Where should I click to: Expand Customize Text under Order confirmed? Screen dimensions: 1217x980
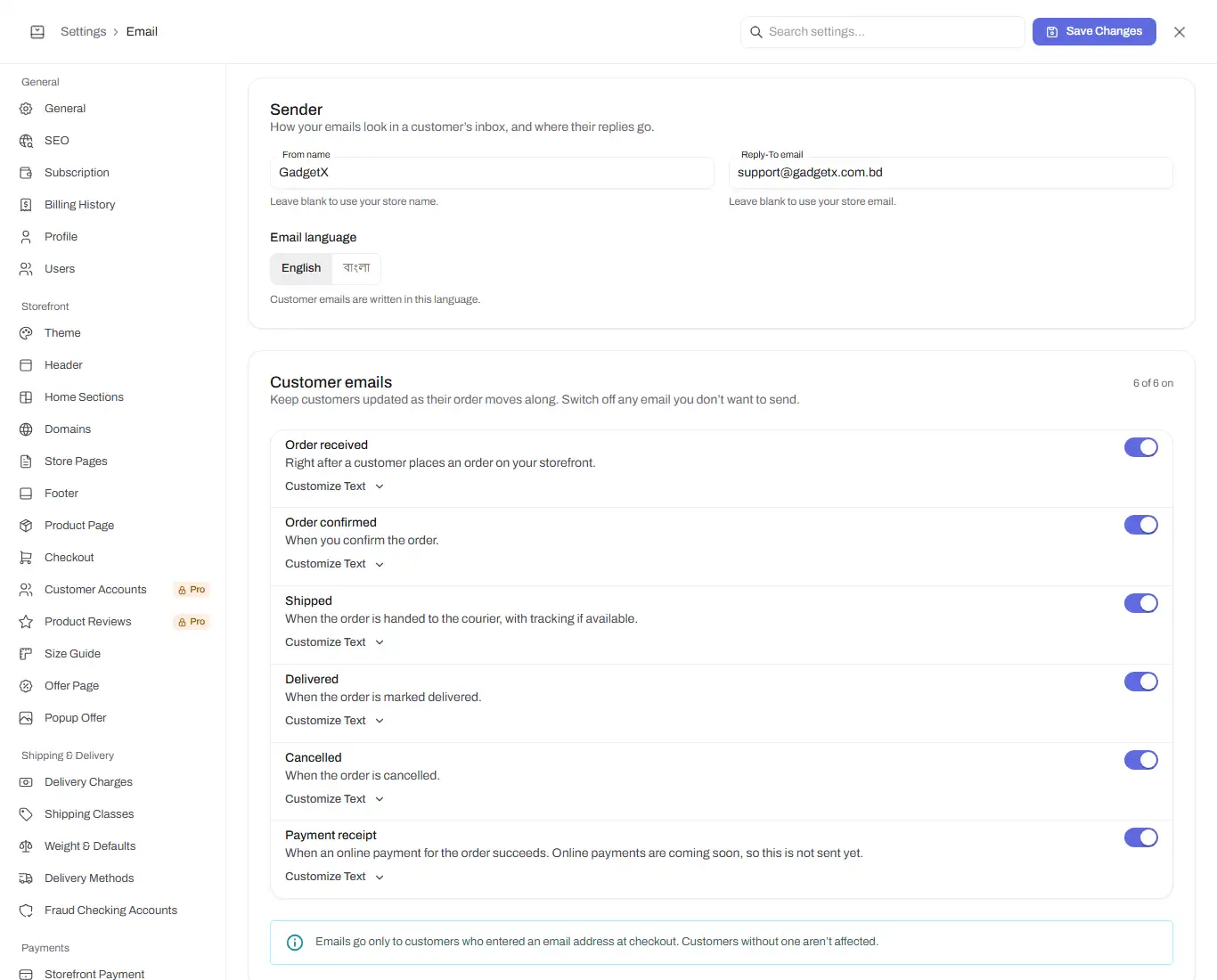(335, 564)
